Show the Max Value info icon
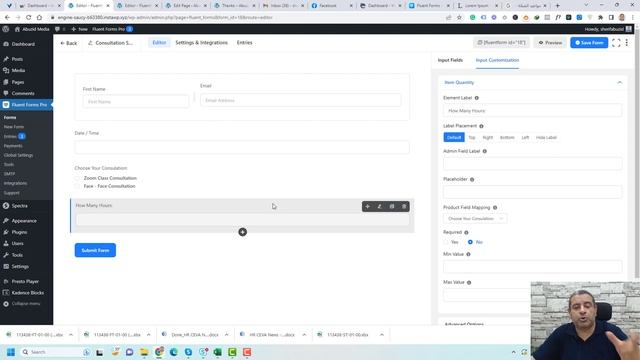This screenshot has height=360, width=640. click(469, 282)
